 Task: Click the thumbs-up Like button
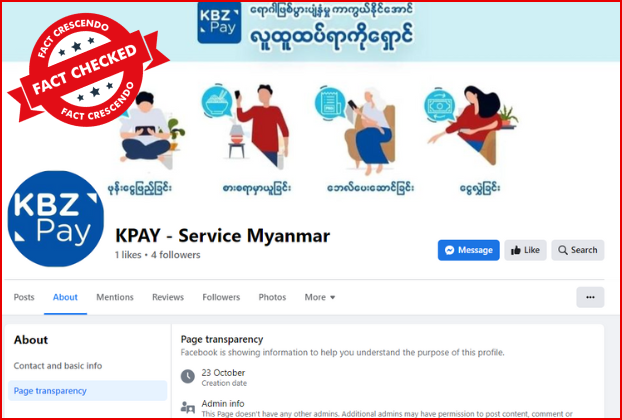(525, 250)
